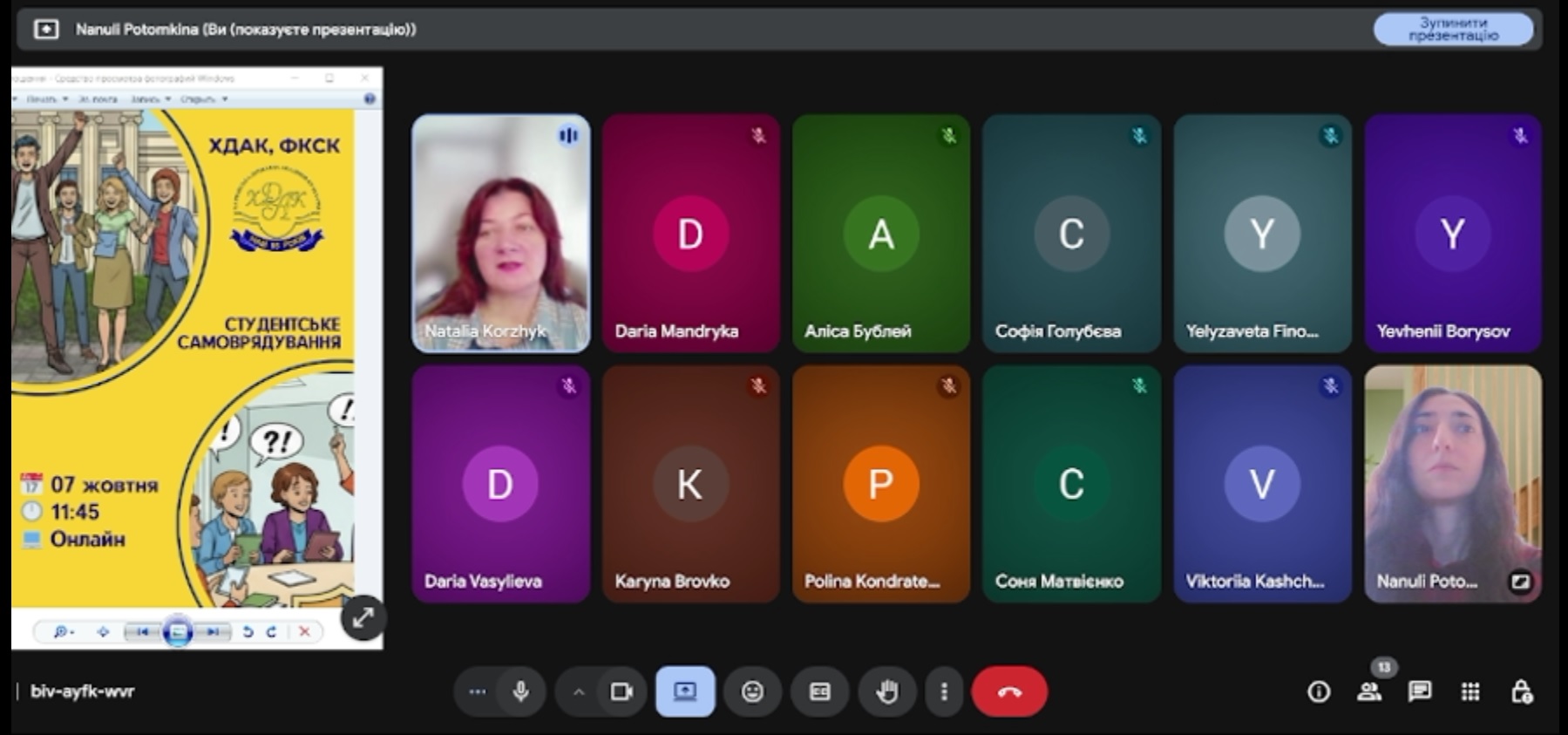Open the meeting details info icon
Screen dimensions: 1568x735
tap(1319, 691)
